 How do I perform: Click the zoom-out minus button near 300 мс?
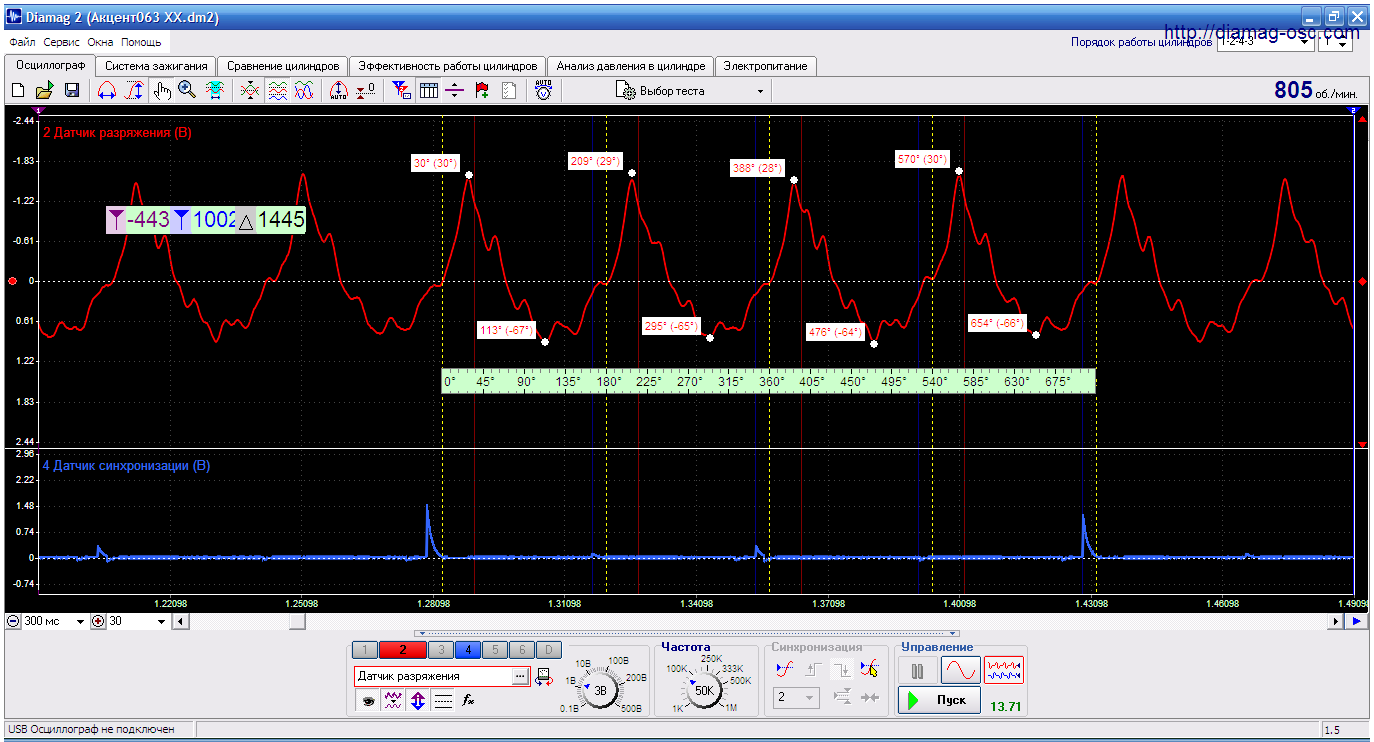[13, 622]
